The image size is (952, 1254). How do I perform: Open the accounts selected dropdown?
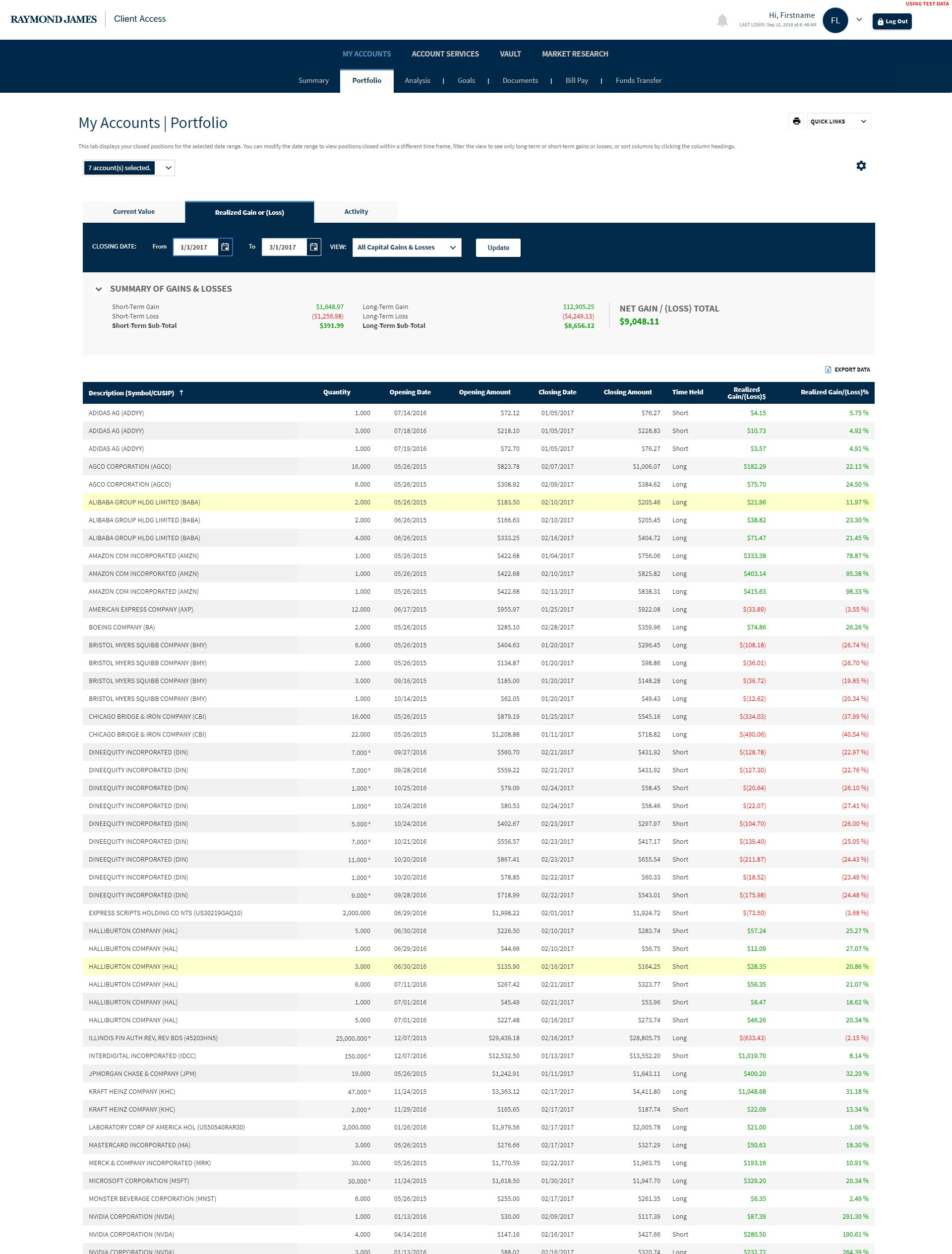(x=128, y=168)
